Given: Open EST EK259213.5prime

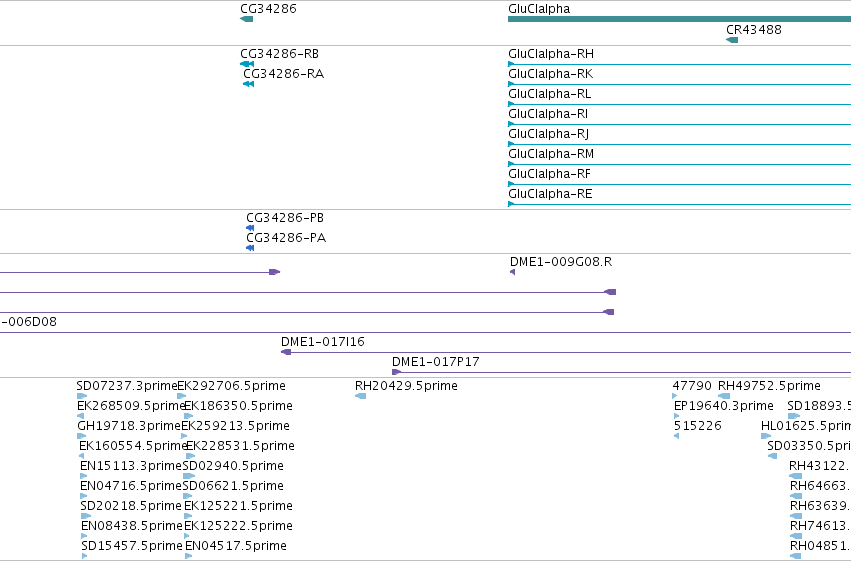Looking at the screenshot, I should click(x=235, y=426).
